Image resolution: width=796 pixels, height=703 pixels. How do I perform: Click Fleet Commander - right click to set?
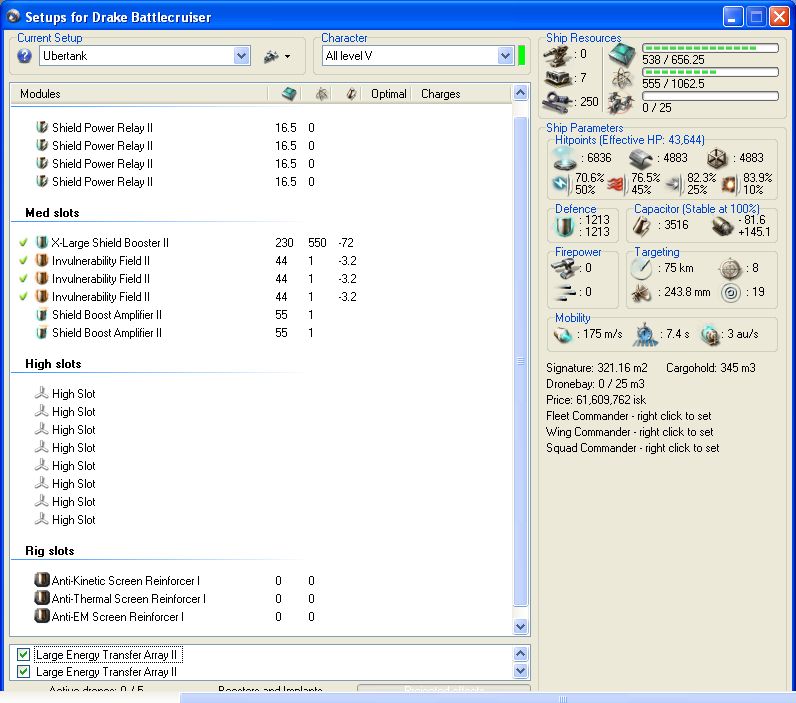tap(628, 416)
